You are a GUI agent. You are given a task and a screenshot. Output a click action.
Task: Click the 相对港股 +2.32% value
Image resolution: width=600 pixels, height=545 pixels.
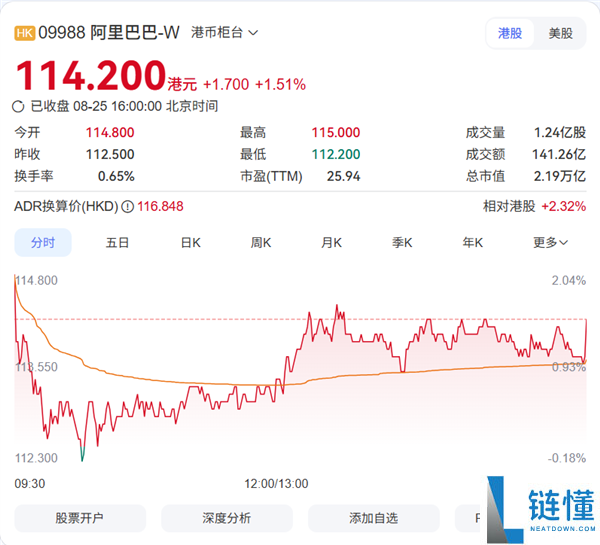pos(564,207)
